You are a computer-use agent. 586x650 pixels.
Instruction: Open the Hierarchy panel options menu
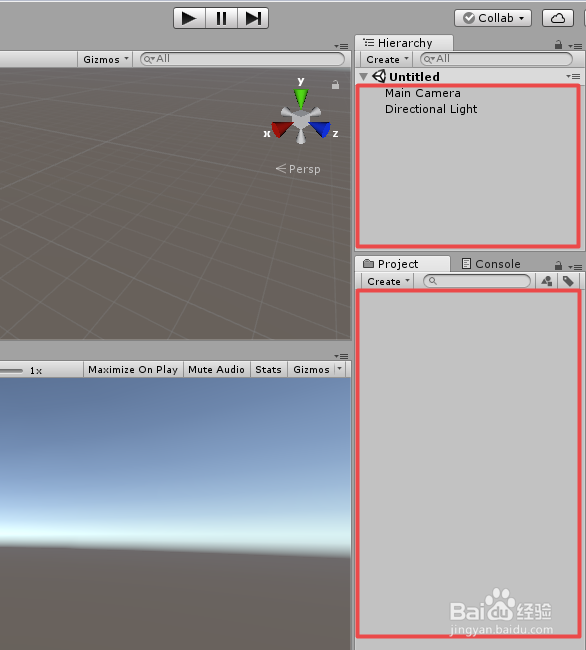(x=575, y=46)
